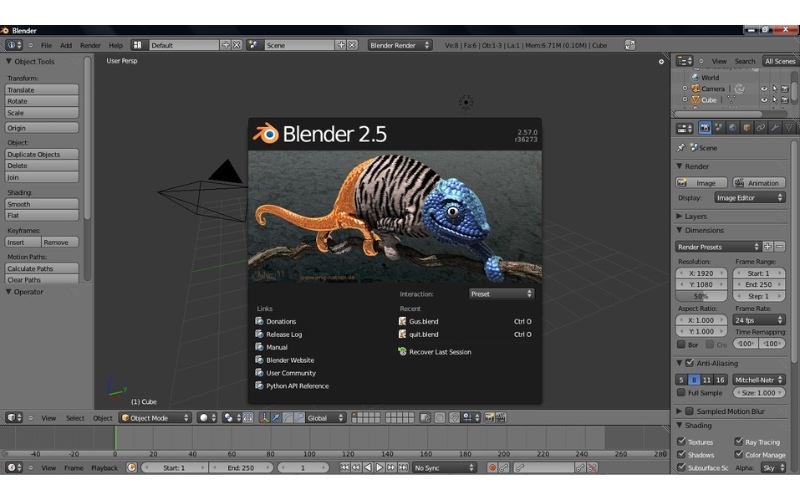Open the Display Image Editor dropdown
Image resolution: width=800 pixels, height=500 pixels.
coord(749,197)
